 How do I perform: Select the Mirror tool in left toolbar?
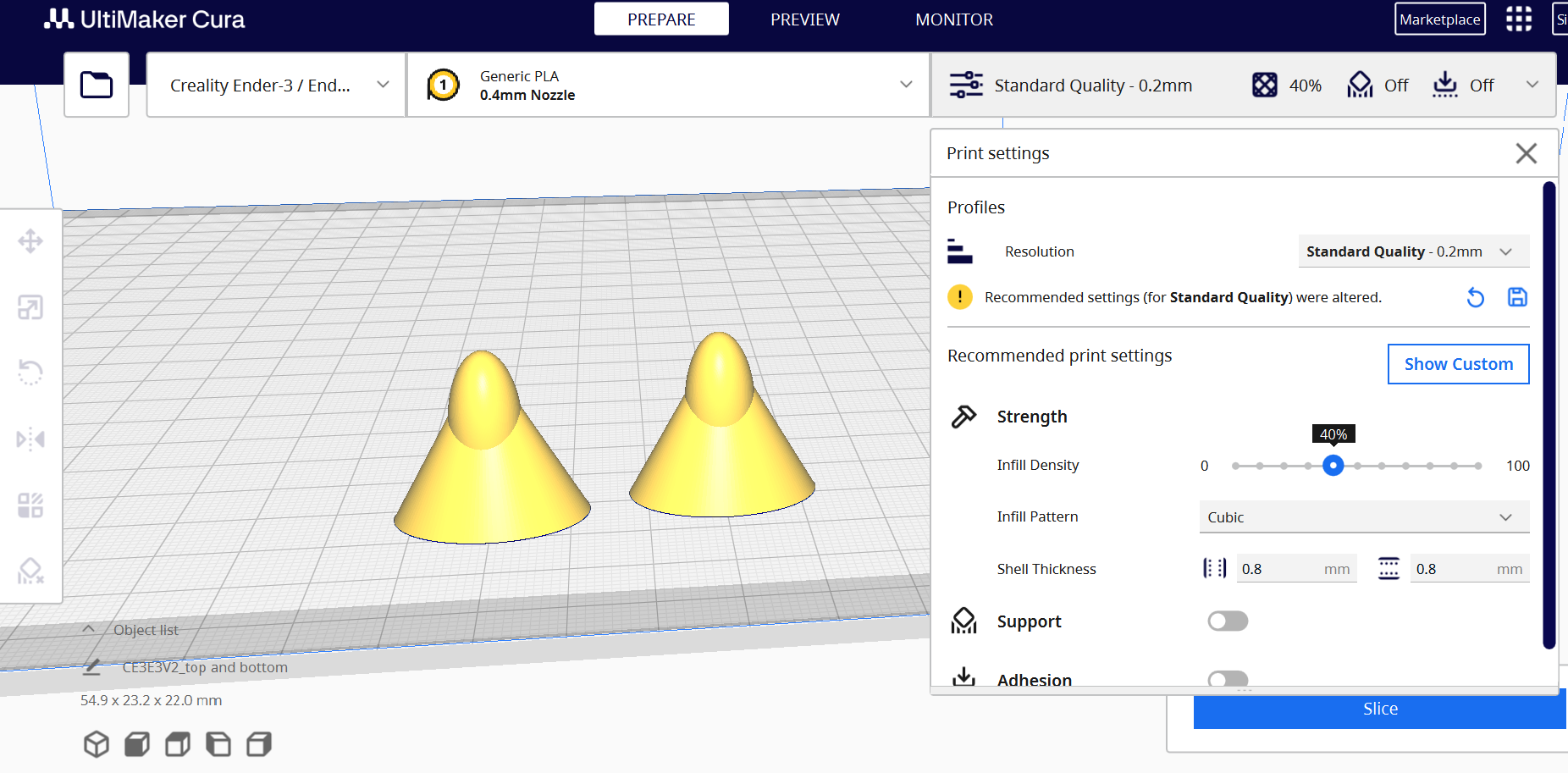(30, 439)
